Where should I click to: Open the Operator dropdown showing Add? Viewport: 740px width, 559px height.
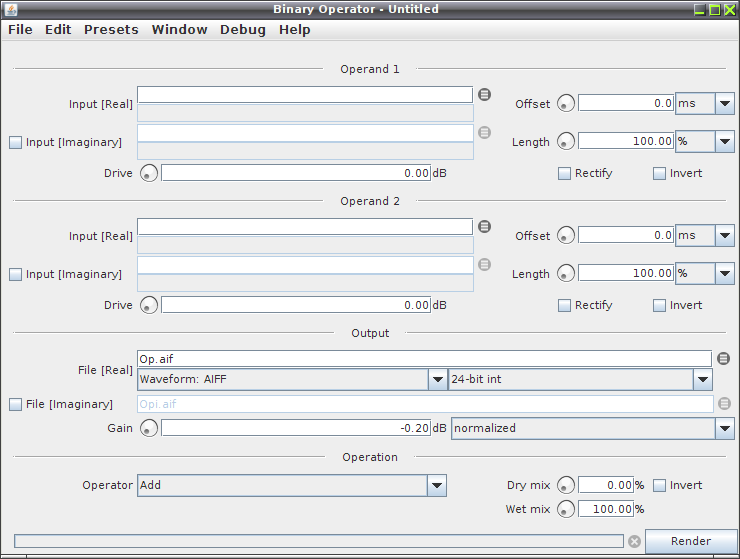(292, 485)
